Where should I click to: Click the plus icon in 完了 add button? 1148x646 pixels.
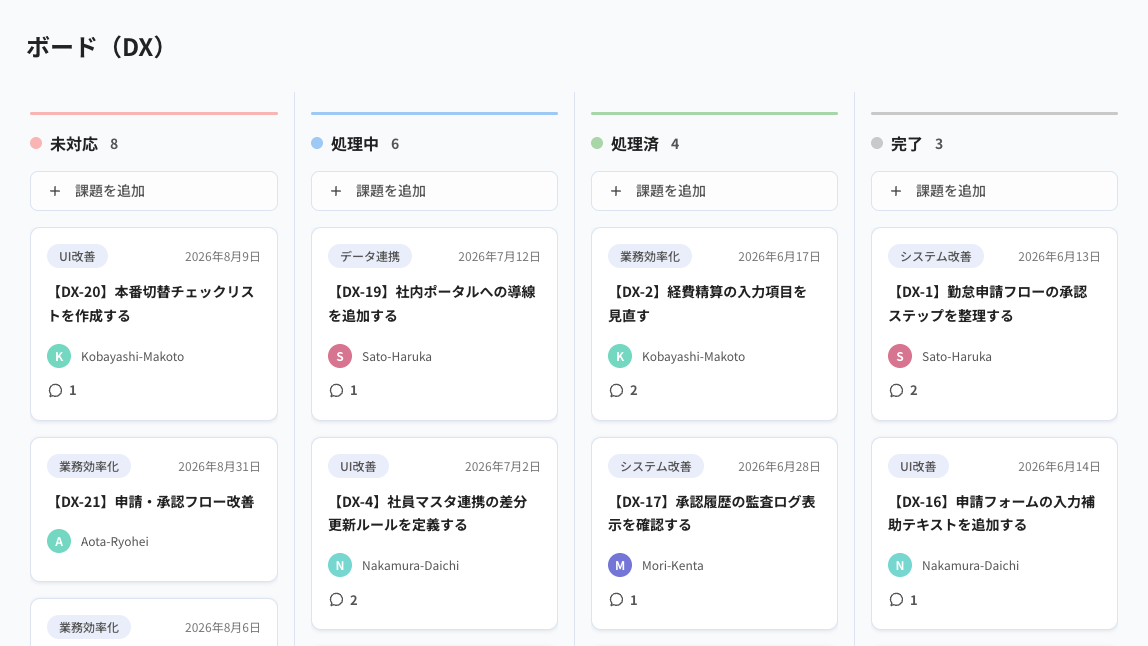[x=895, y=191]
